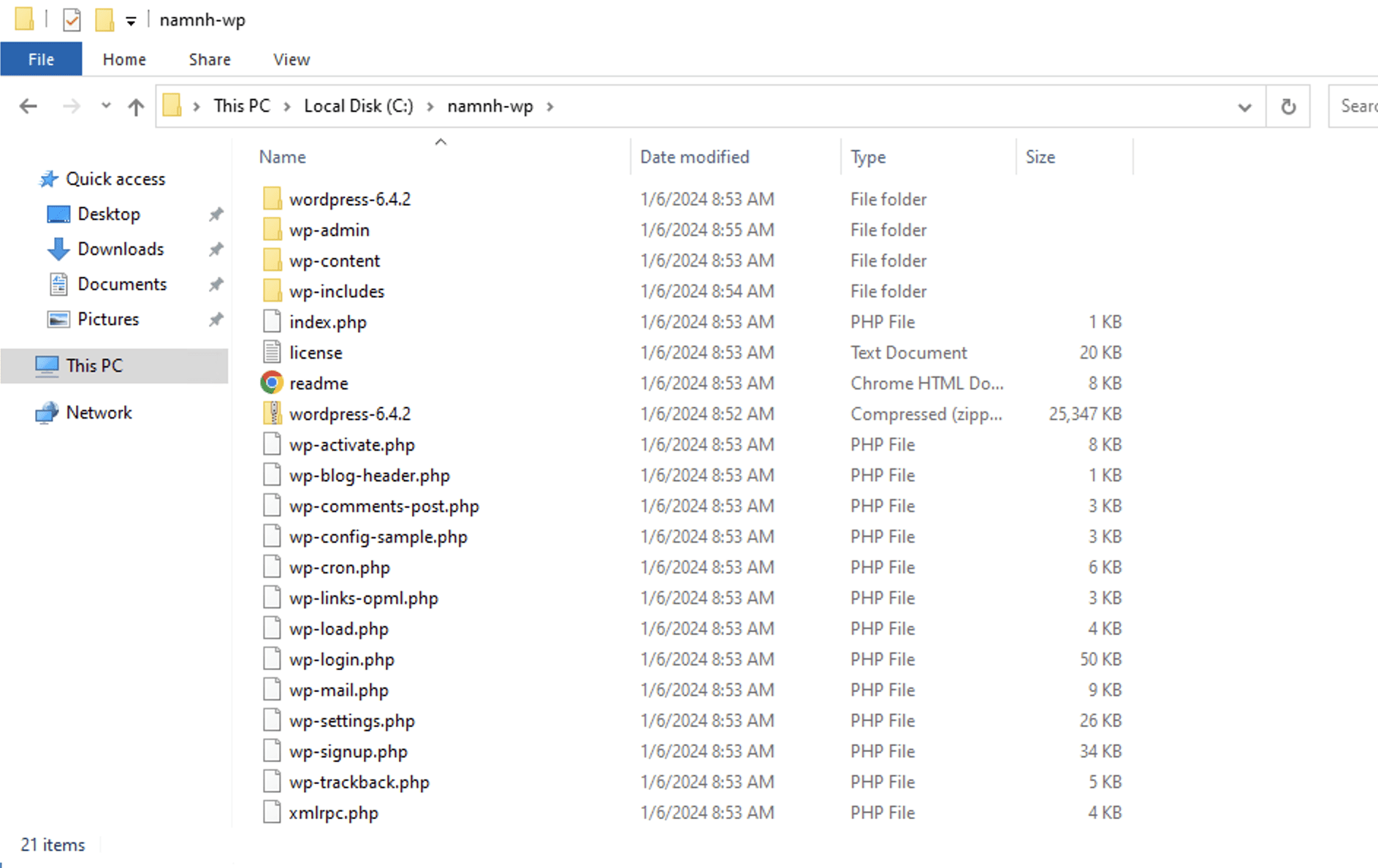Click the Network icon in sidebar

[x=47, y=413]
